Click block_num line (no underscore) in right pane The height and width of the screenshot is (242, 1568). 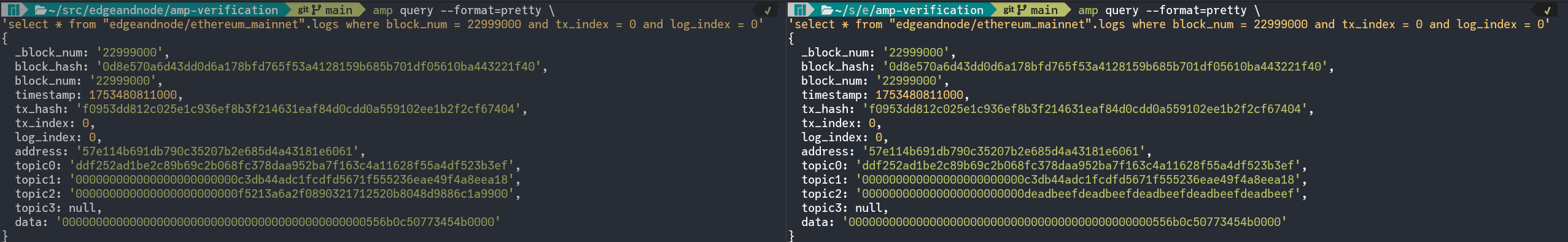[875, 81]
